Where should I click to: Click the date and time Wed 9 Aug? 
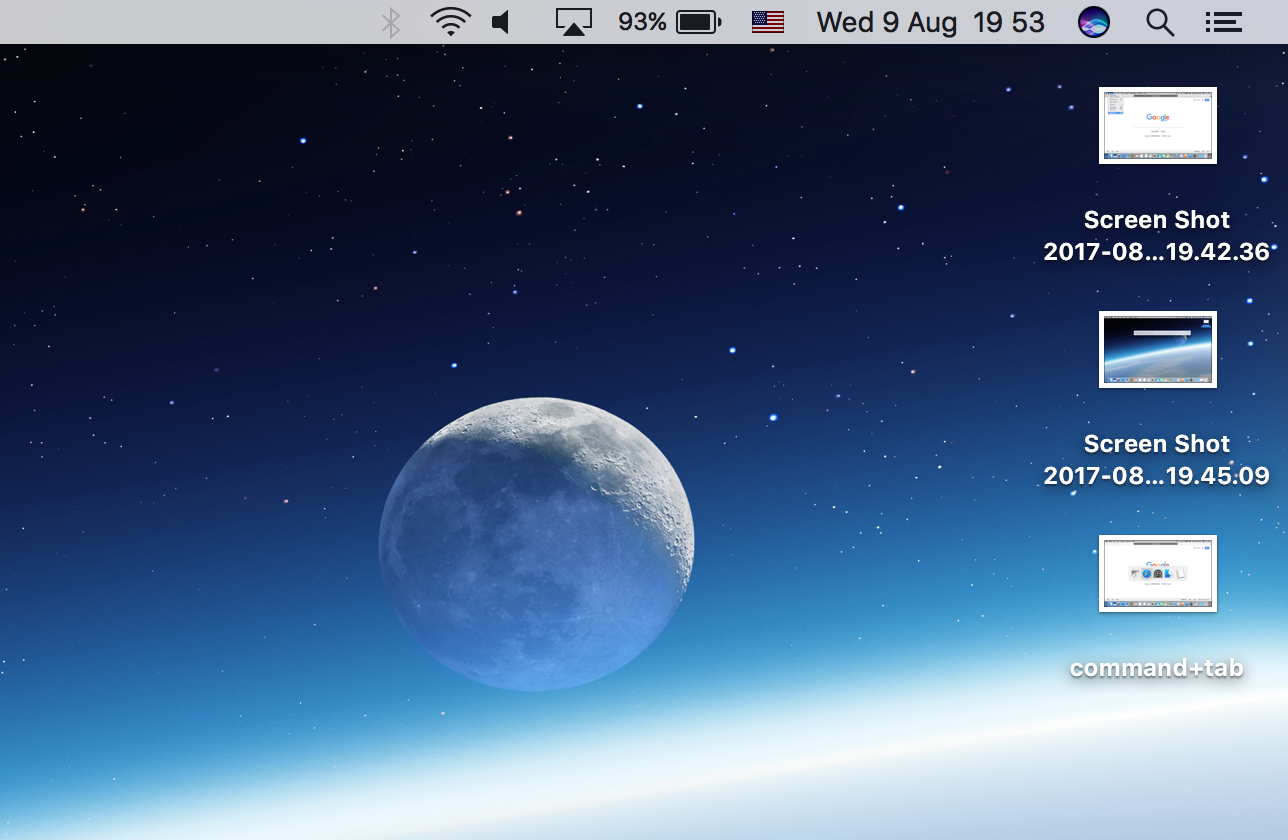[931, 22]
